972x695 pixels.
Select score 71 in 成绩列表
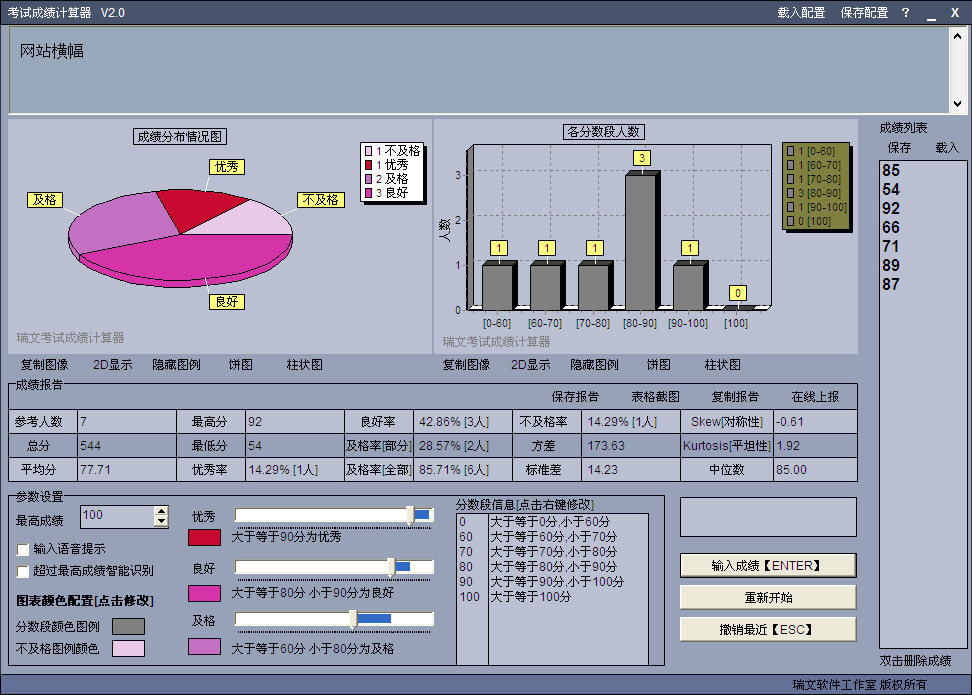891,247
